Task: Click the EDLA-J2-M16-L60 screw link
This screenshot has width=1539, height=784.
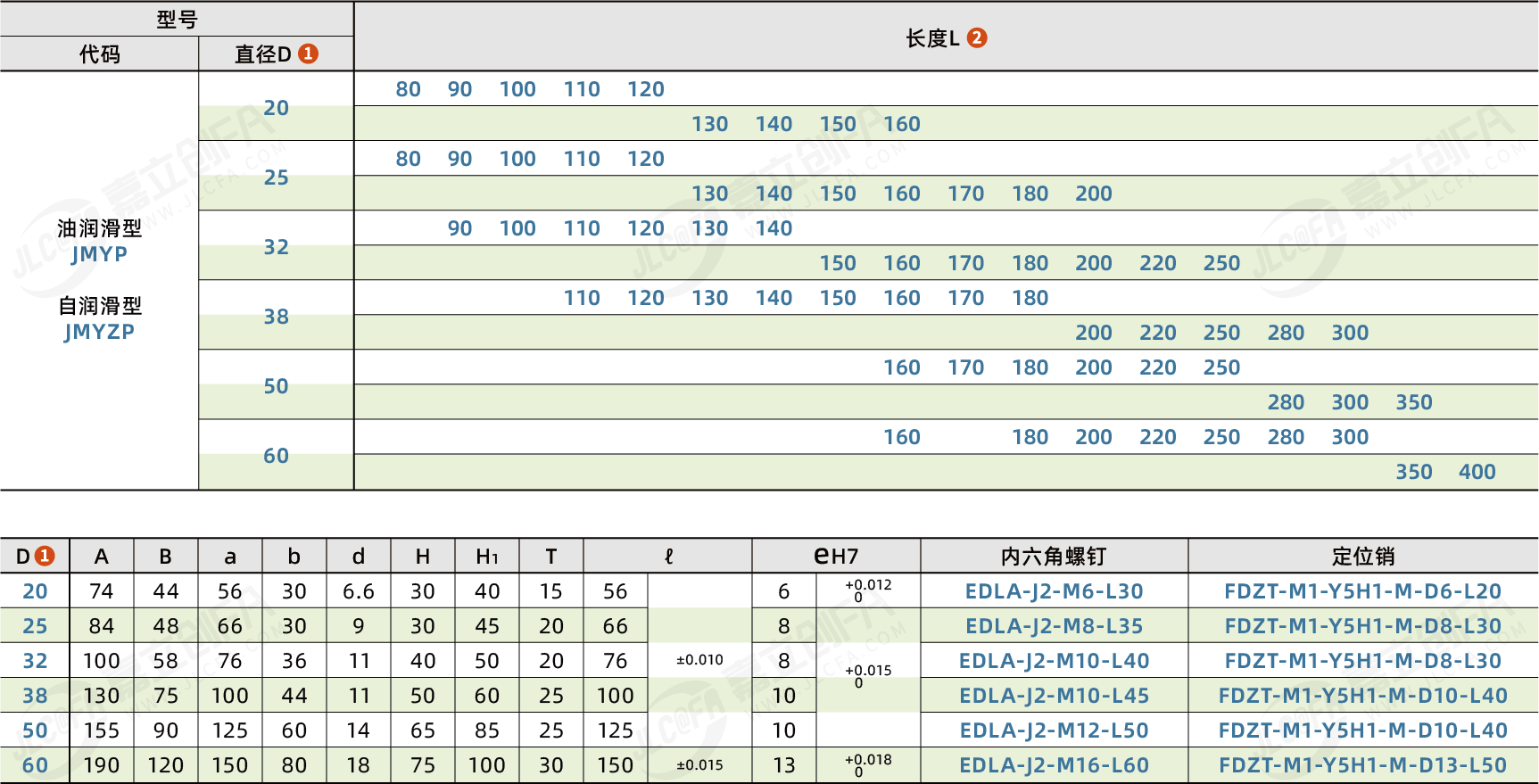Action: (1054, 765)
